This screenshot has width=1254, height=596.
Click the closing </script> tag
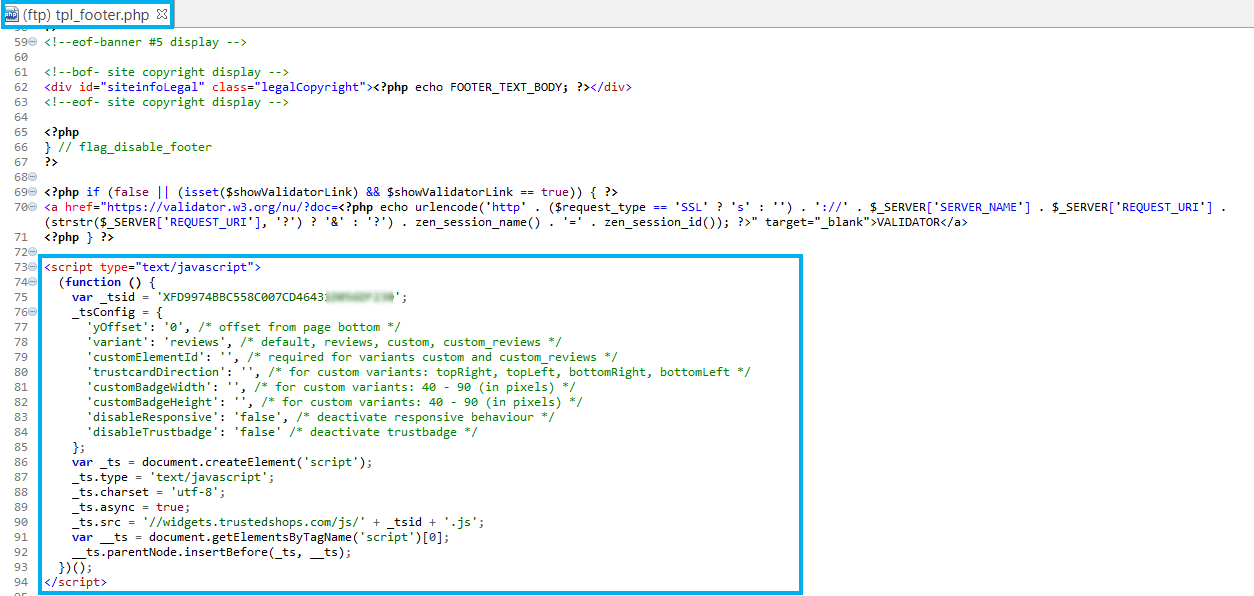75,582
